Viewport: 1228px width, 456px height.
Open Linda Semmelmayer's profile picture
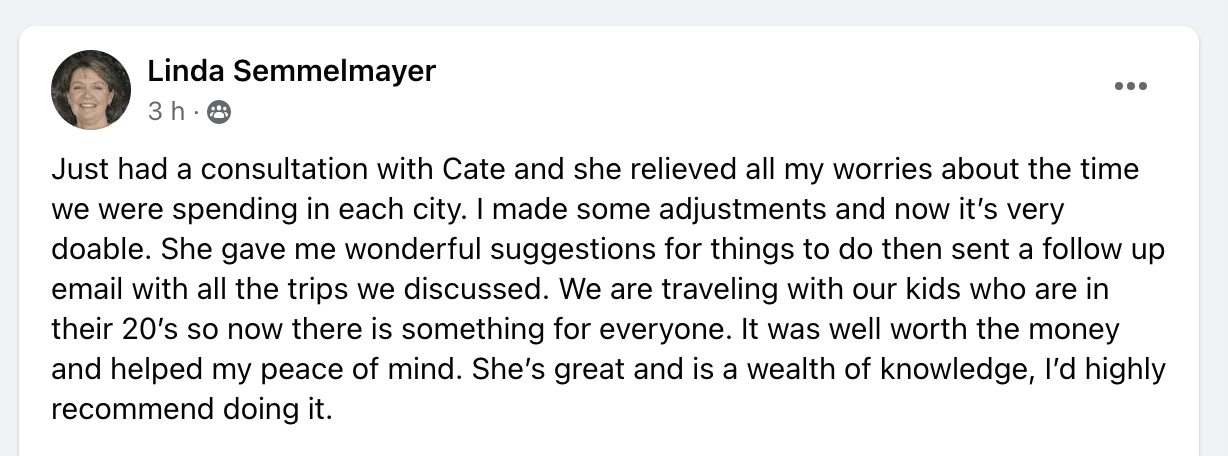[91, 90]
